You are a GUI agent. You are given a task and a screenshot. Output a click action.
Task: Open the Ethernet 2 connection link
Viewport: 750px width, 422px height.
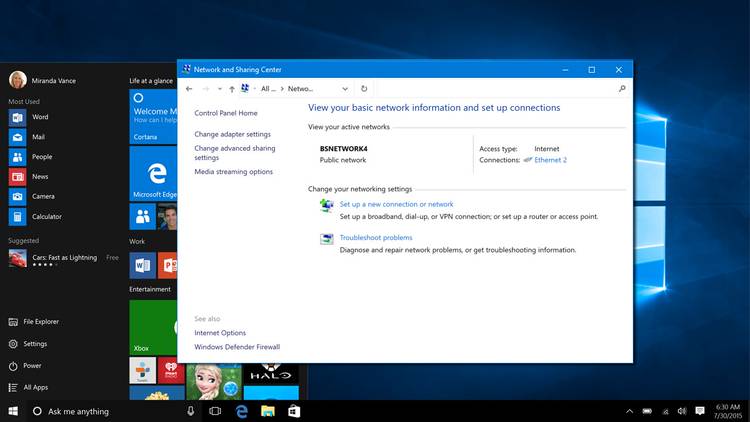tap(550, 160)
